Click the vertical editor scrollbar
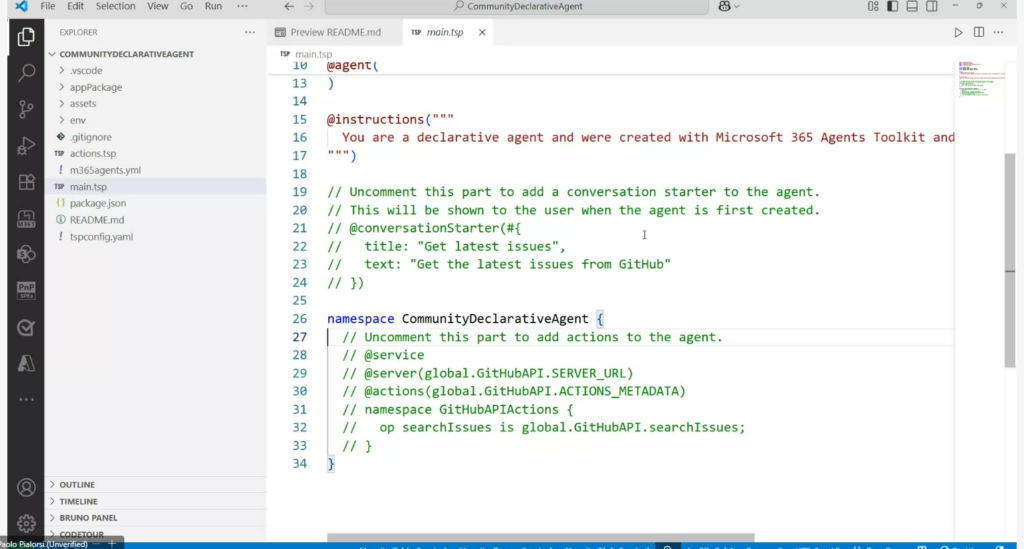Image resolution: width=1024 pixels, height=549 pixels. pos(1010,260)
